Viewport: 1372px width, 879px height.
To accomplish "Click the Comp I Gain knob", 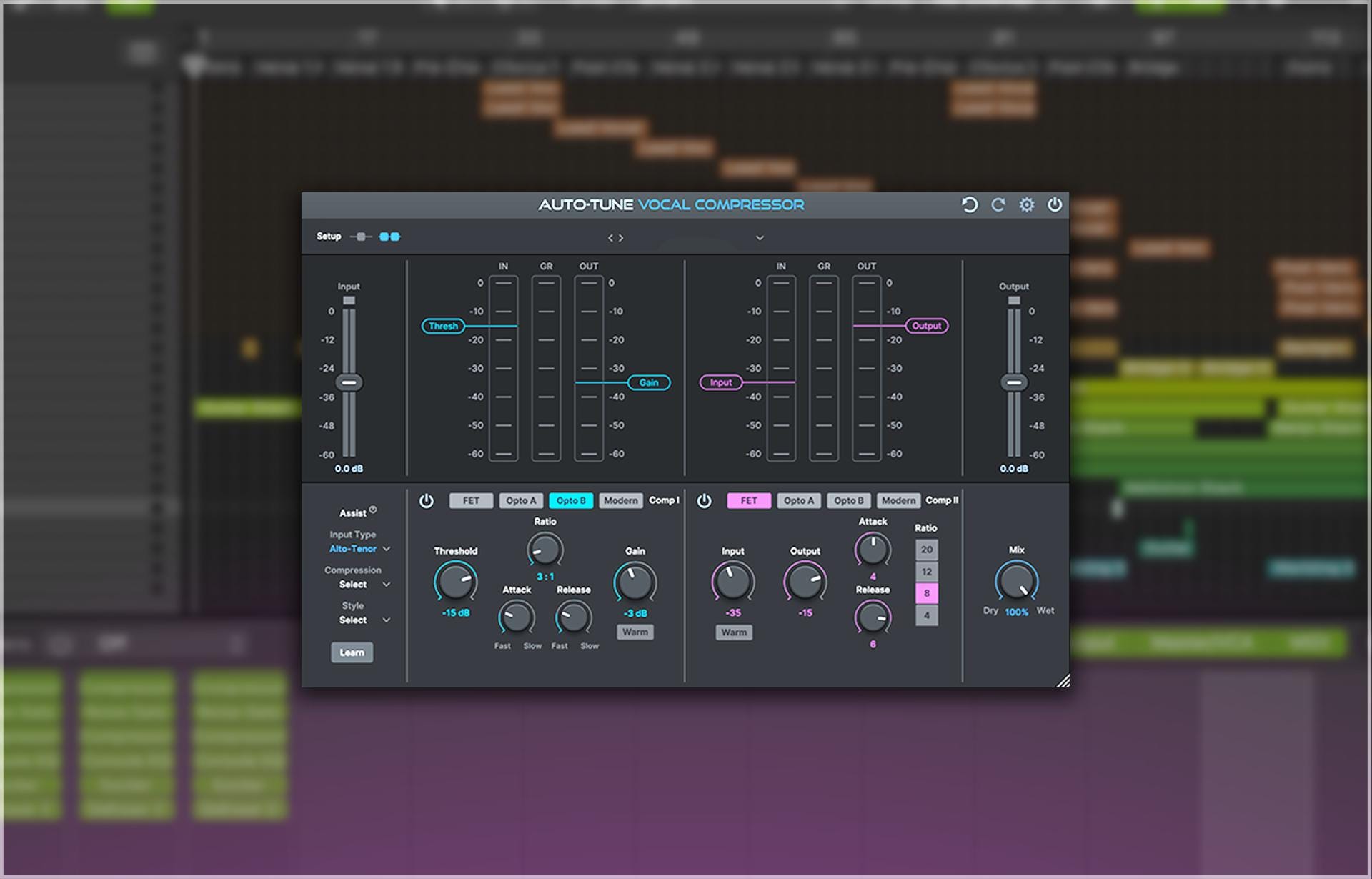I will (635, 582).
